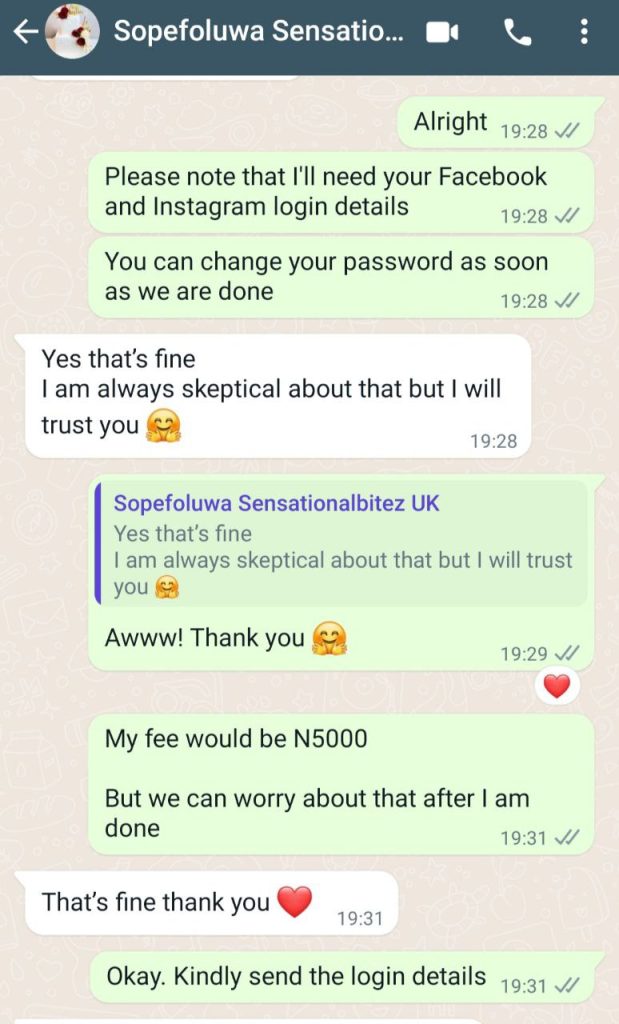Tap the red heart reaction badge
The width and height of the screenshot is (619, 1024).
coord(557,686)
